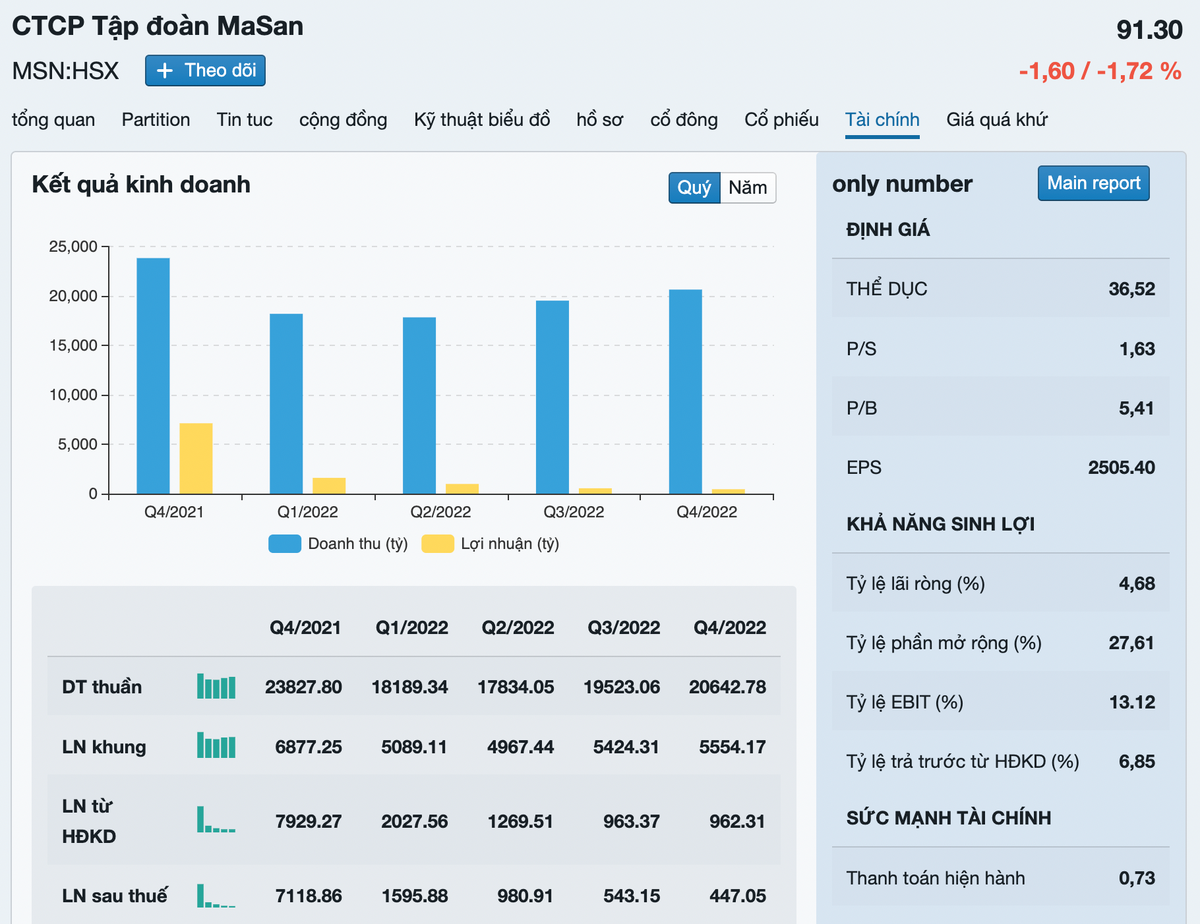Viewport: 1200px width, 924px height.
Task: Click the LN sau thuế sparkline icon
Action: (x=216, y=895)
